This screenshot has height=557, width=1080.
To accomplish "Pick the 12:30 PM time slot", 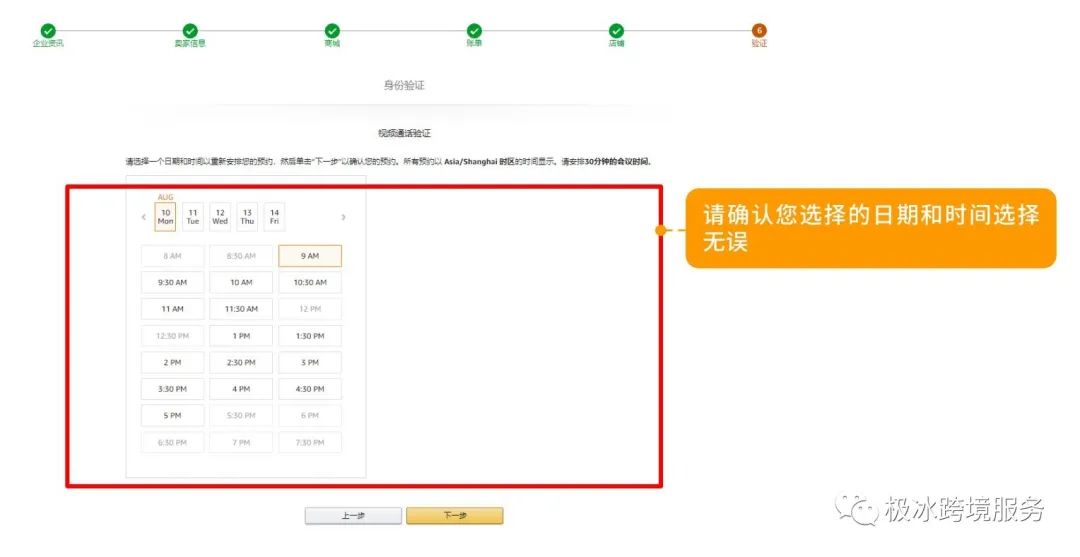I will click(172, 336).
